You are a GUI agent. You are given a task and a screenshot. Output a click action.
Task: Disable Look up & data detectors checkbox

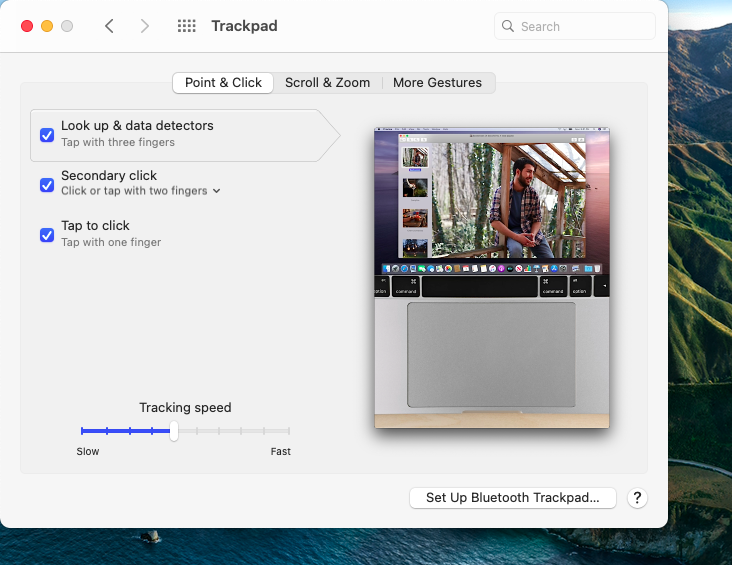(47, 135)
